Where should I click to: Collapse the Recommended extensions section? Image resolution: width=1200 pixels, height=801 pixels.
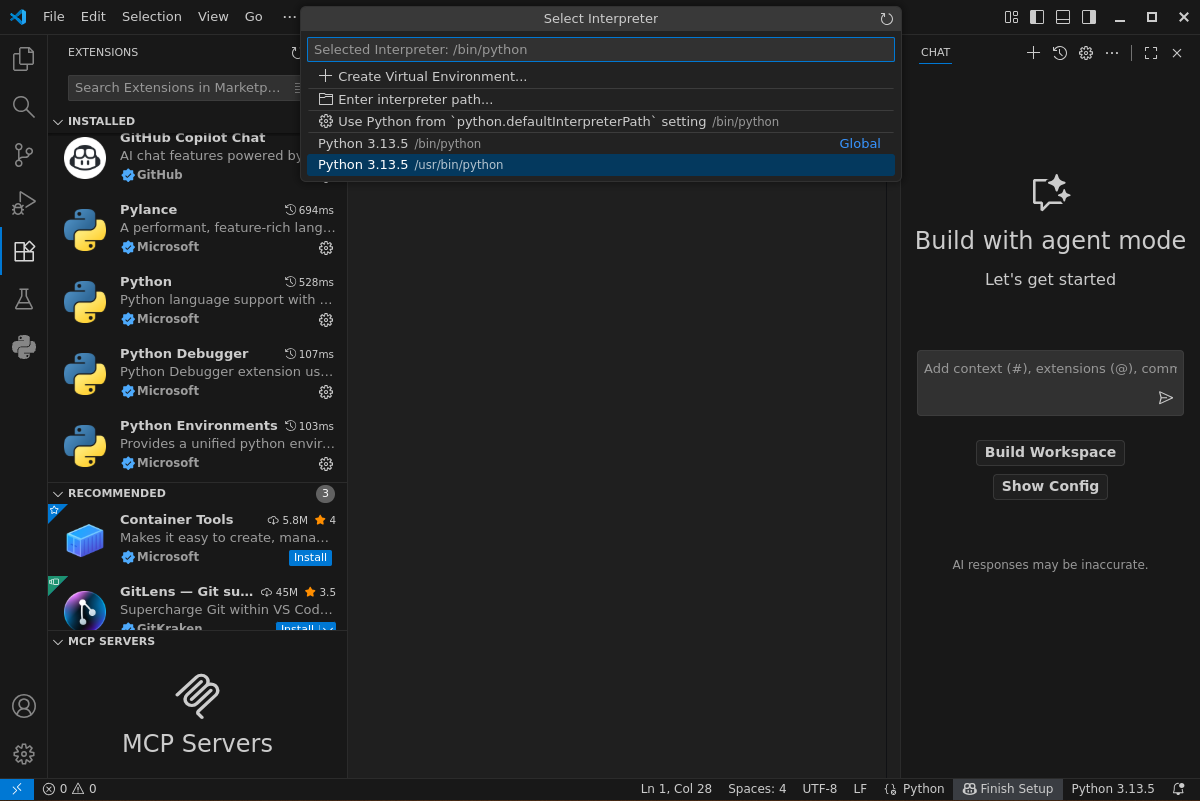coord(58,494)
